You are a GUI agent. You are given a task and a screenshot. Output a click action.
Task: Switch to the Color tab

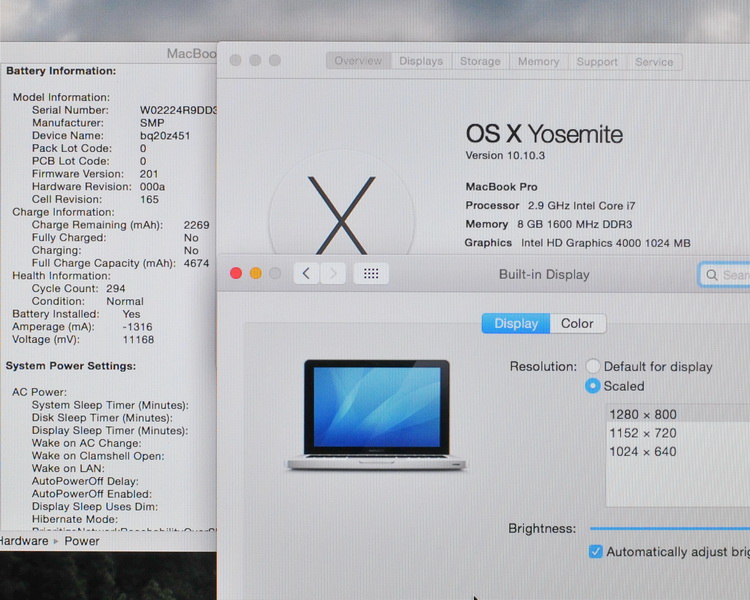577,323
